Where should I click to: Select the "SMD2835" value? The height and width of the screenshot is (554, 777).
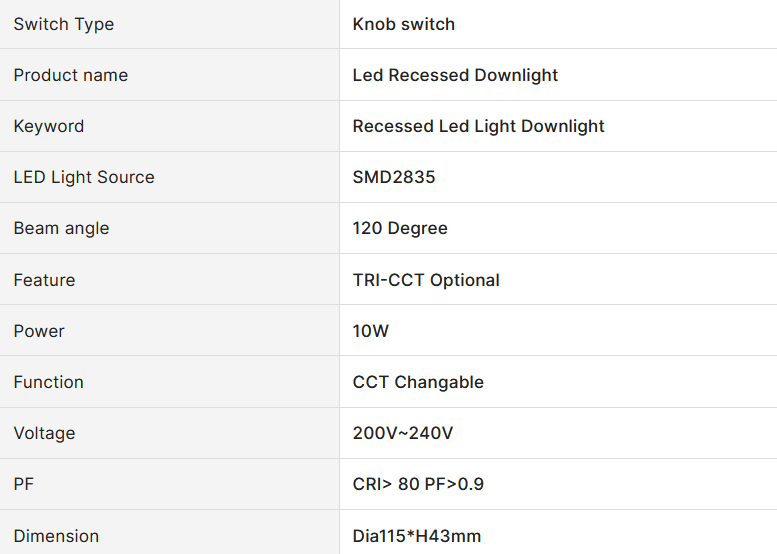(394, 177)
